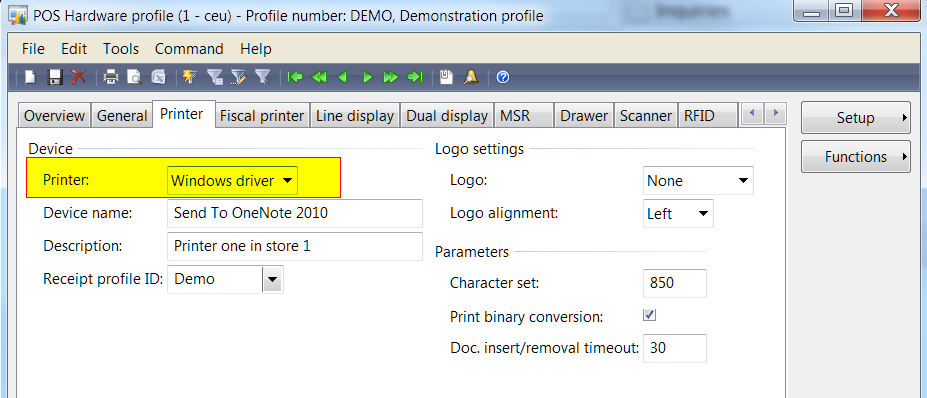Go to the last record

416,77
